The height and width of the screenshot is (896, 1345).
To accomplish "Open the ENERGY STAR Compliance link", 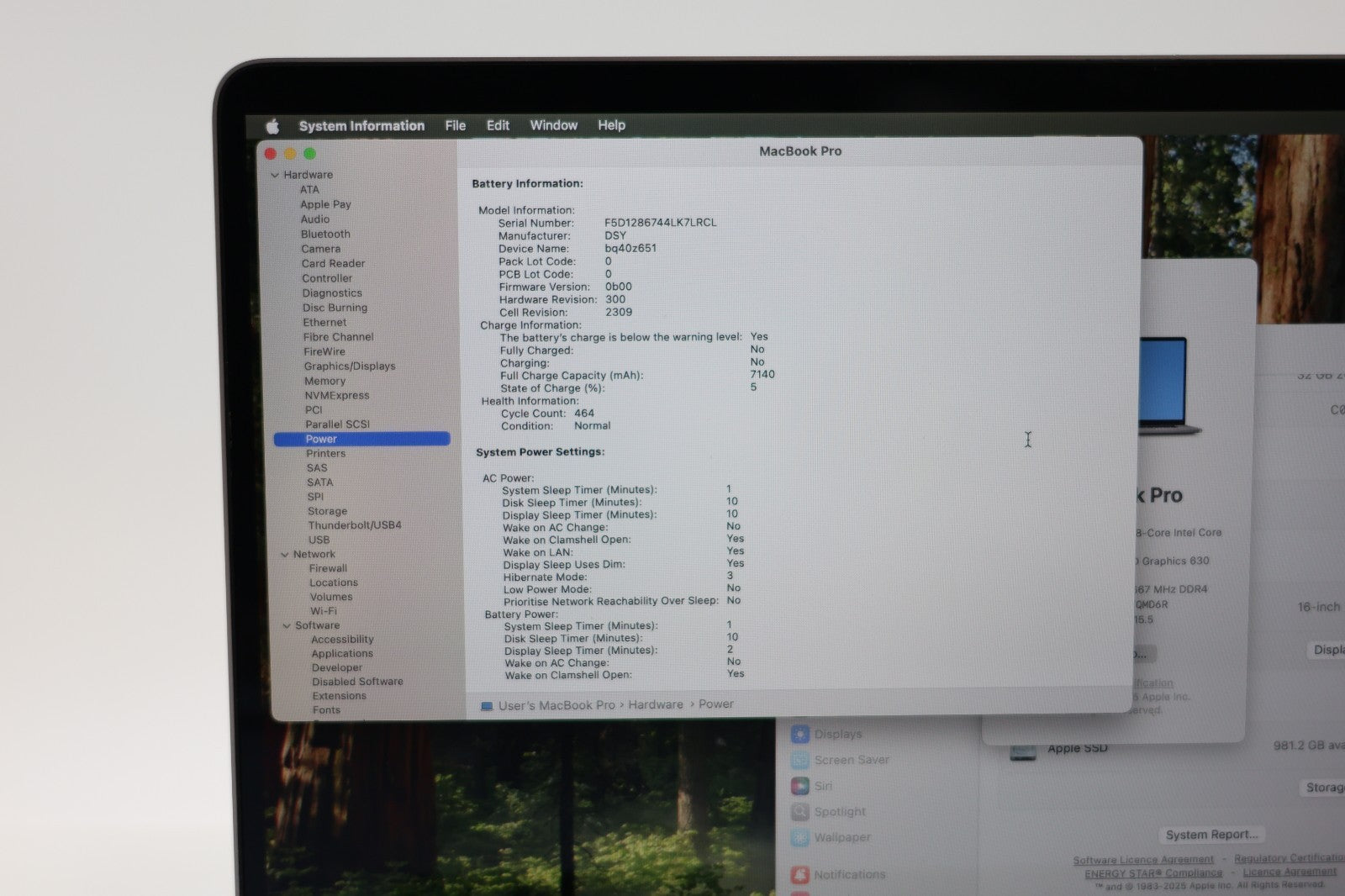I will click(1153, 873).
